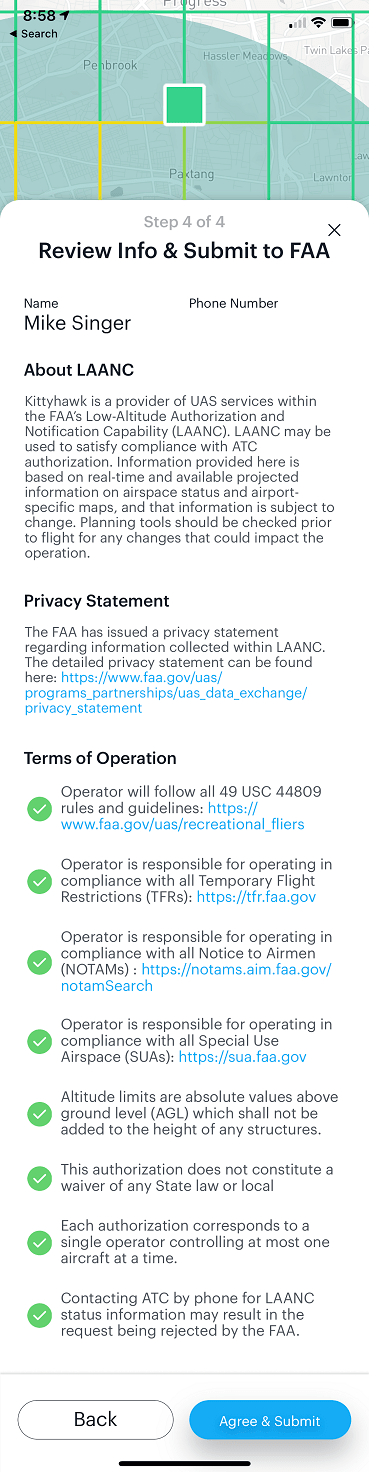Toggle the State law waiver checkmark

click(39, 1178)
